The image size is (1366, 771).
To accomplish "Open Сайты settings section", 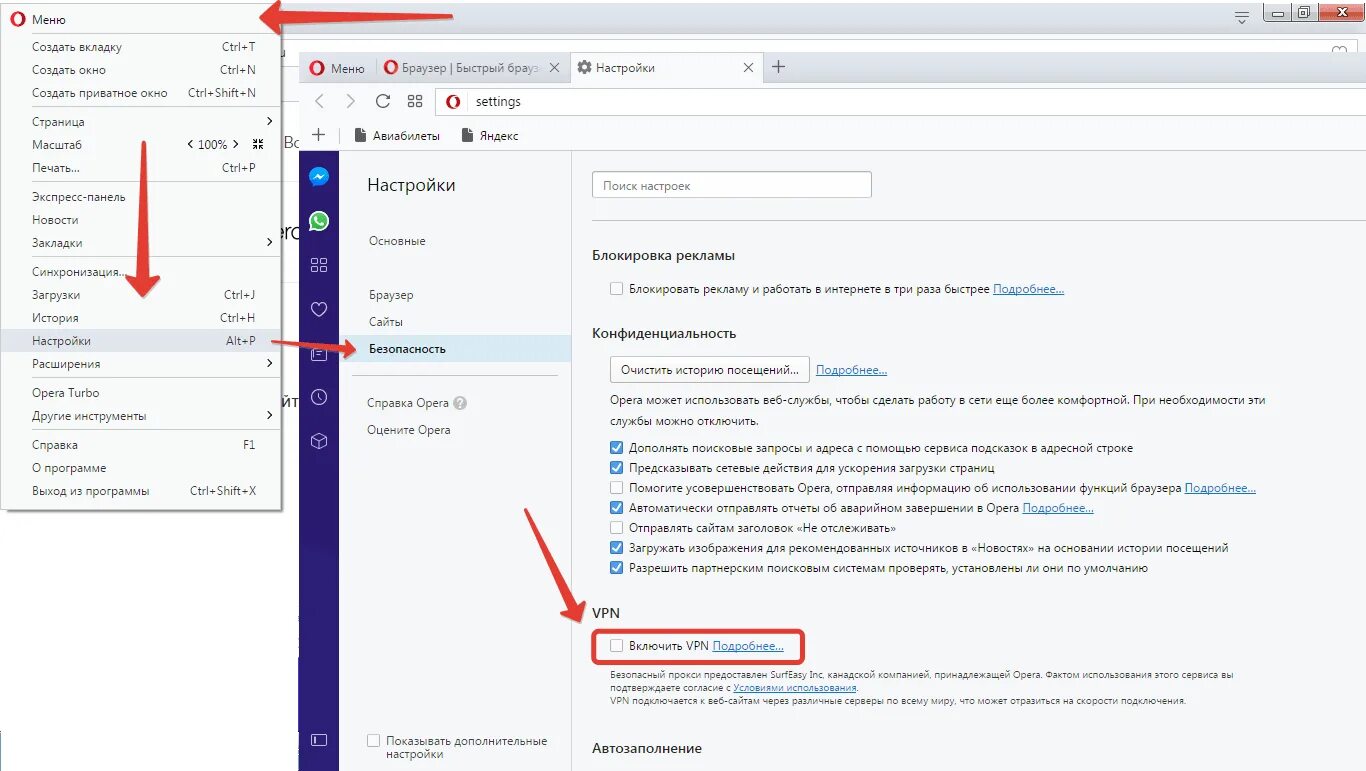I will tap(386, 322).
